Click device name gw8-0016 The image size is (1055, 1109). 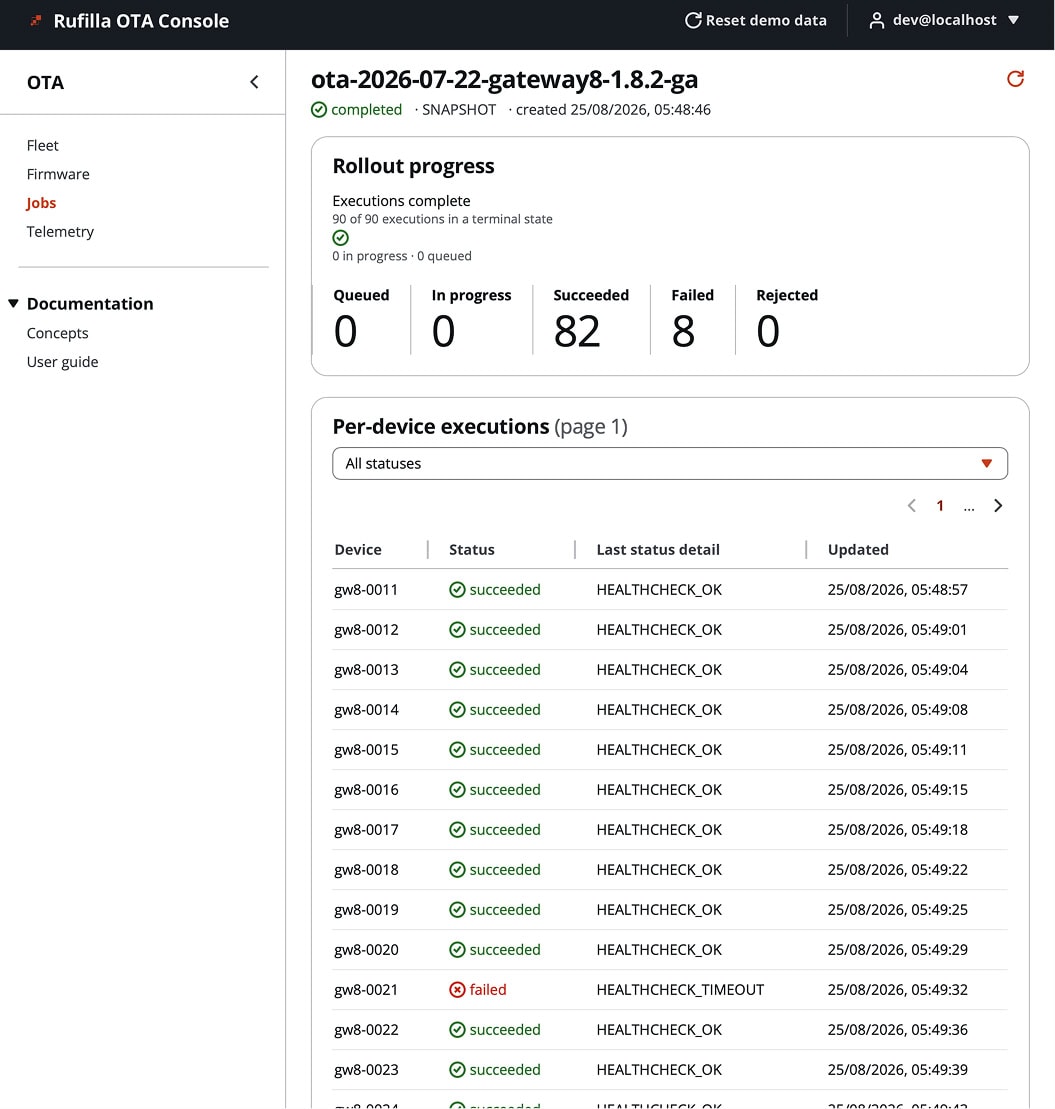pyautogui.click(x=366, y=789)
